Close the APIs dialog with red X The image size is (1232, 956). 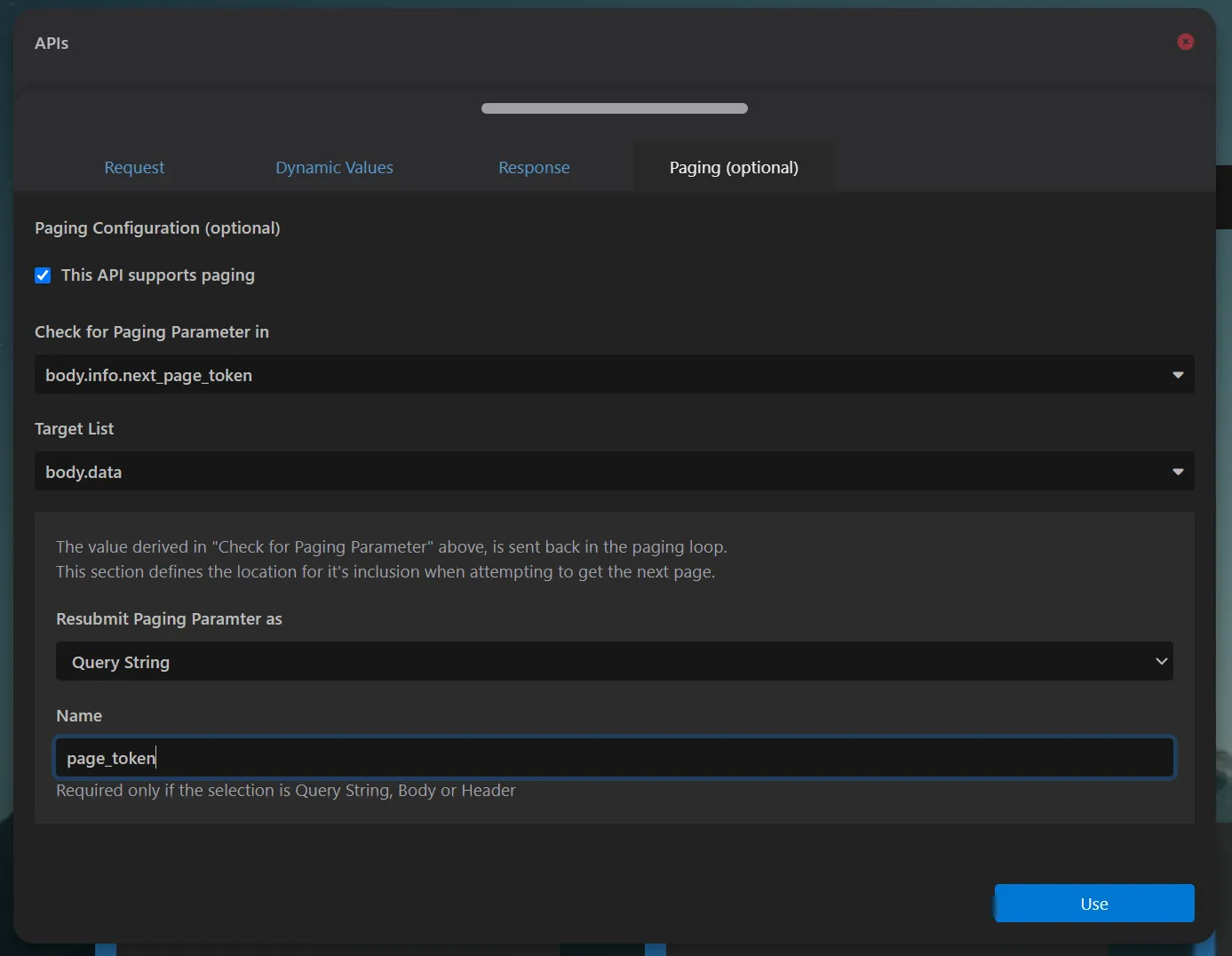[1185, 42]
